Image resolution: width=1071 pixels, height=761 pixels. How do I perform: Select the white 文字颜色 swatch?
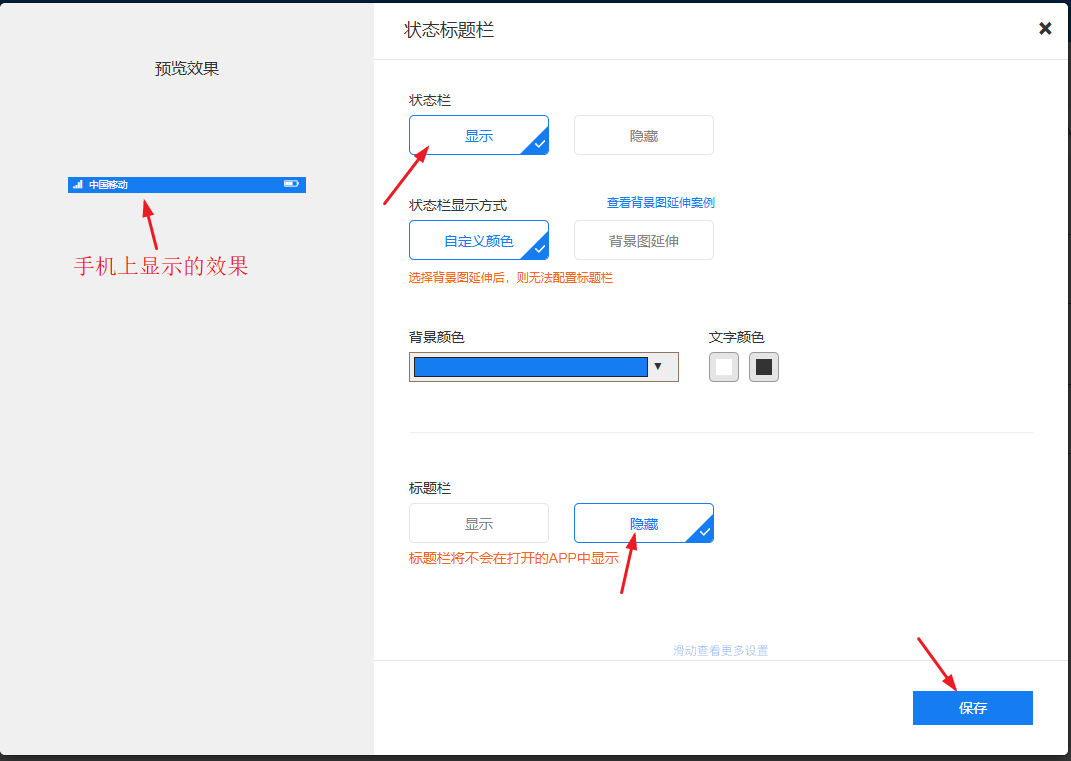tap(724, 367)
